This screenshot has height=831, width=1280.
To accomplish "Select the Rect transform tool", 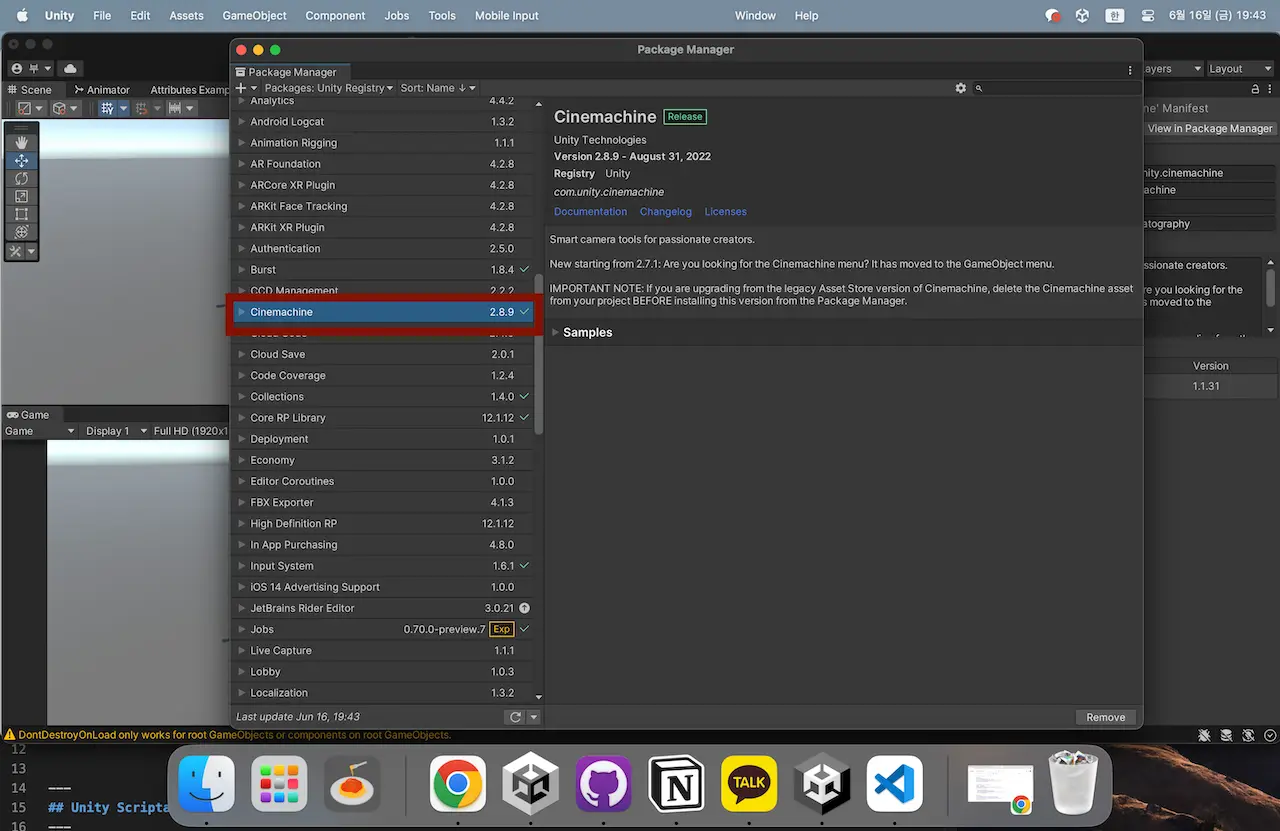I will [21, 214].
